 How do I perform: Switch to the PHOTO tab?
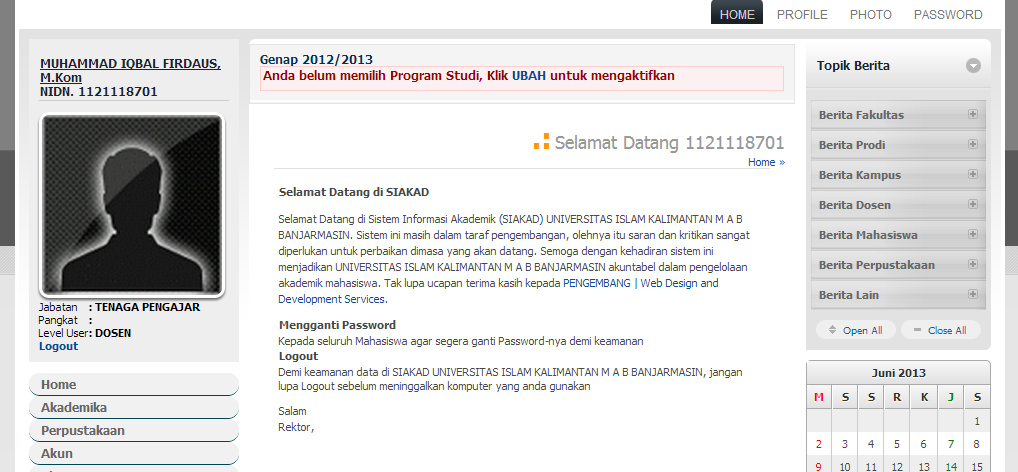[x=870, y=14]
